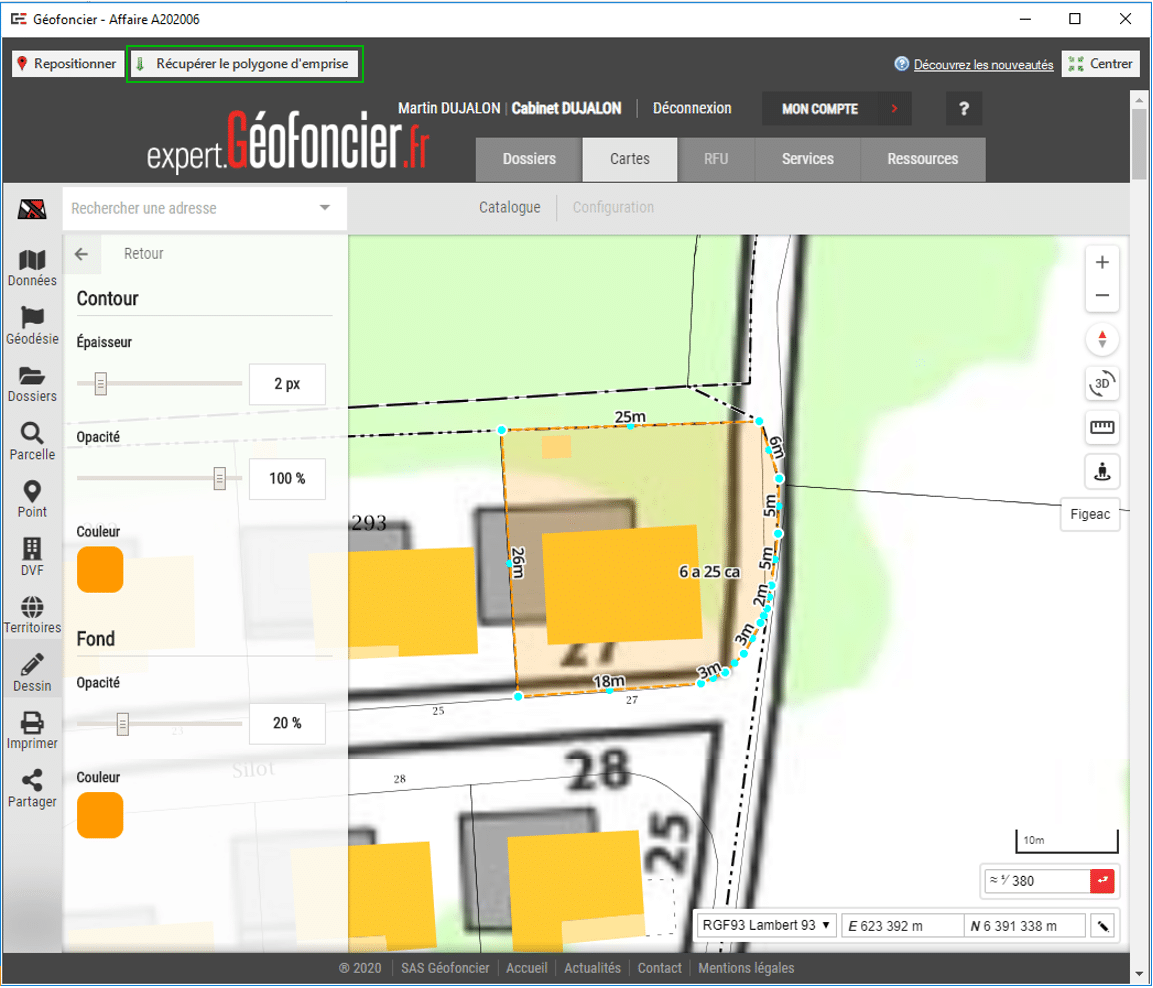This screenshot has width=1153, height=988.
Task: Switch to the Services tab
Action: (807, 159)
